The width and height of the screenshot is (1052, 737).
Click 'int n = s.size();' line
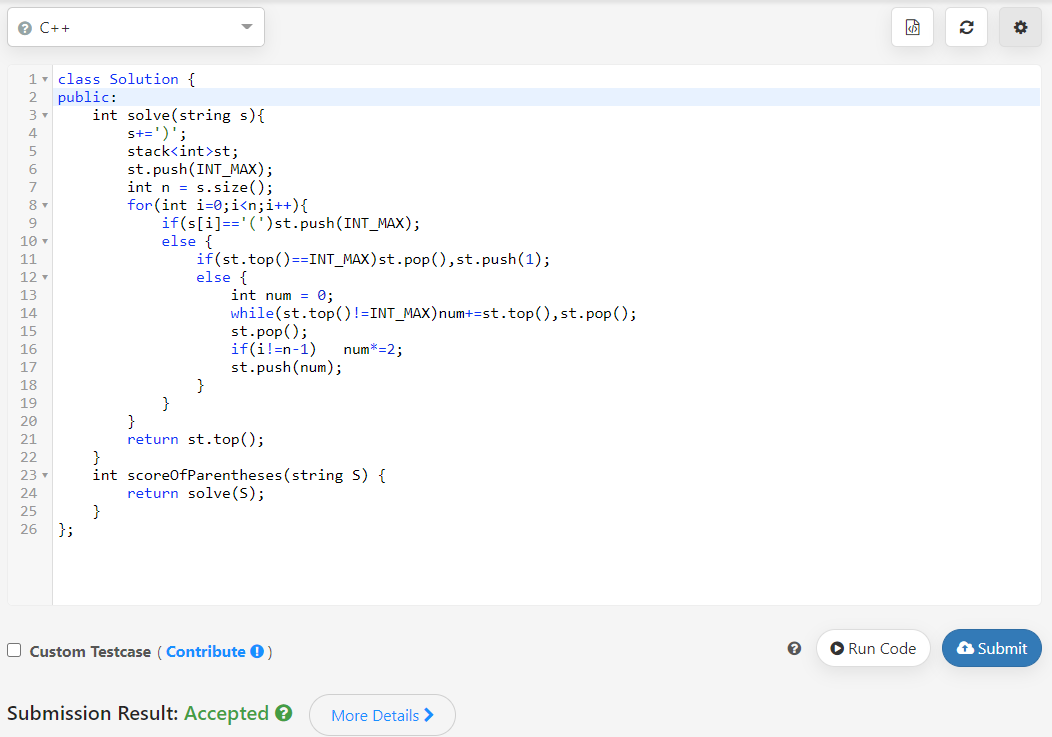point(200,187)
